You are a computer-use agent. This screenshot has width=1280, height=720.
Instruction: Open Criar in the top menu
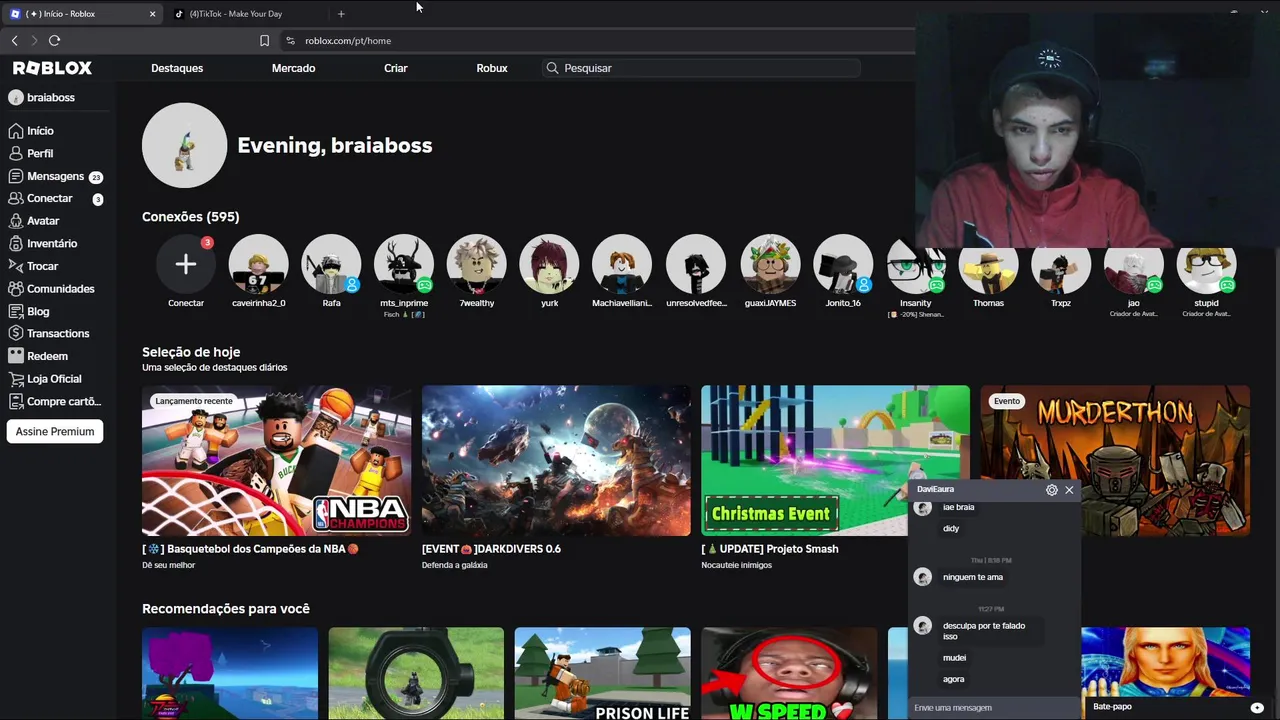396,68
